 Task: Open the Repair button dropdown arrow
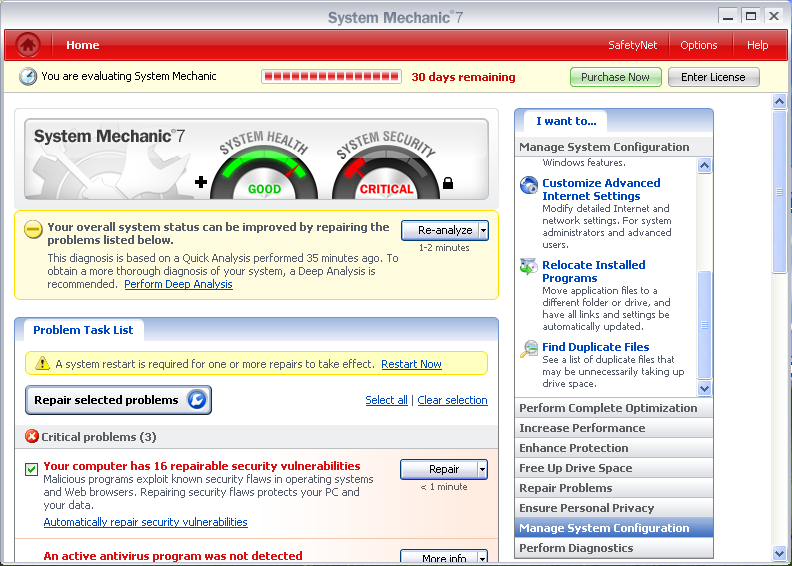[x=482, y=470]
